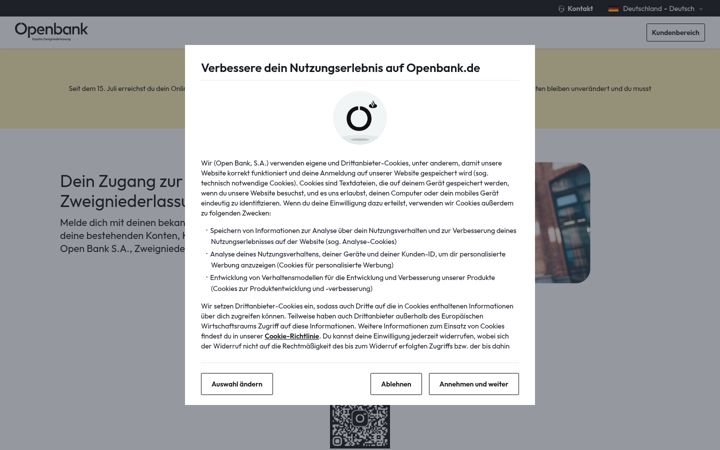Screen dimensions: 720x450
Task: Click the 'Speichern von Informationen zur Analyse' bullet text
Action: (x=363, y=236)
